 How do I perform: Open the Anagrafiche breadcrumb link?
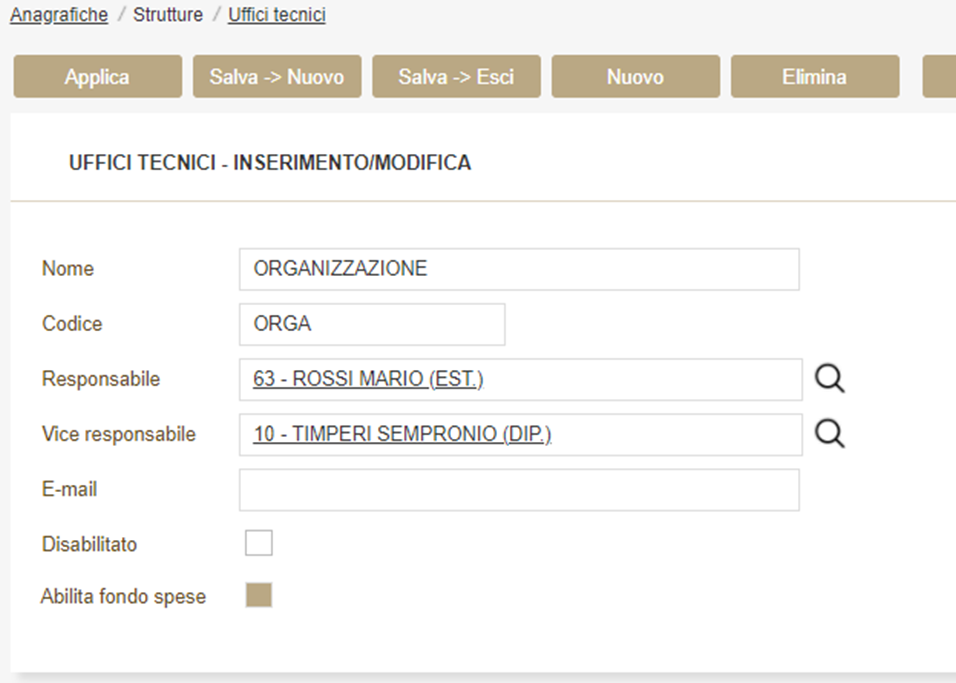58,15
